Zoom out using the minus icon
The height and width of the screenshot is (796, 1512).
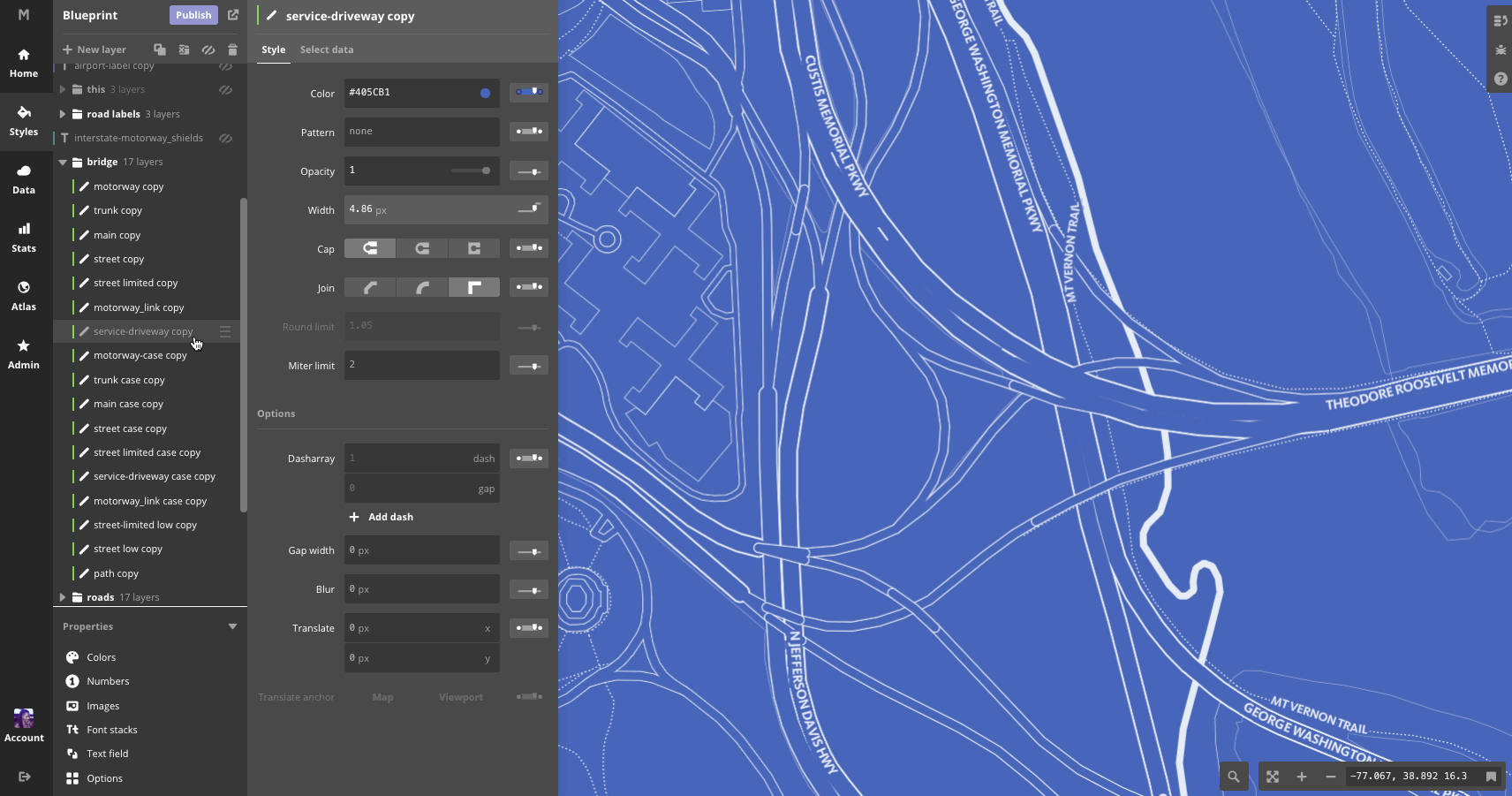coord(1329,777)
